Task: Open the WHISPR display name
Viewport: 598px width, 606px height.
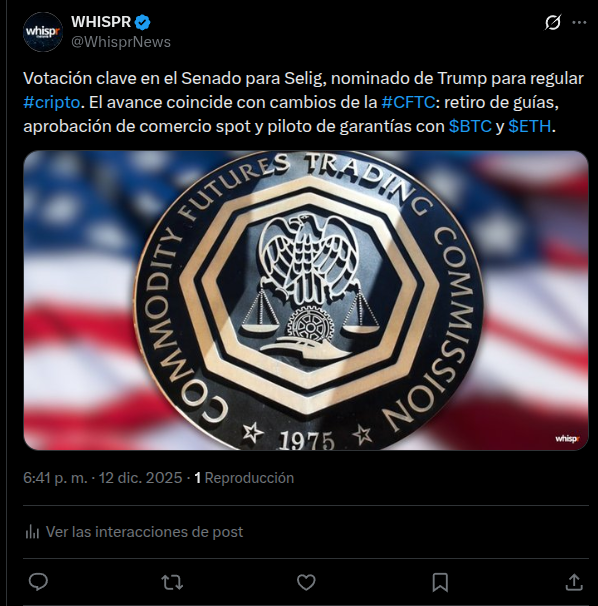Action: (101, 22)
